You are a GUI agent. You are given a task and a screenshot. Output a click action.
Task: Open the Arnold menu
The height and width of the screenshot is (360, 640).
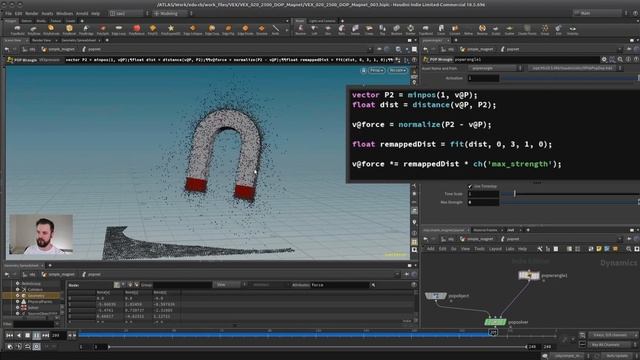tap(82, 13)
